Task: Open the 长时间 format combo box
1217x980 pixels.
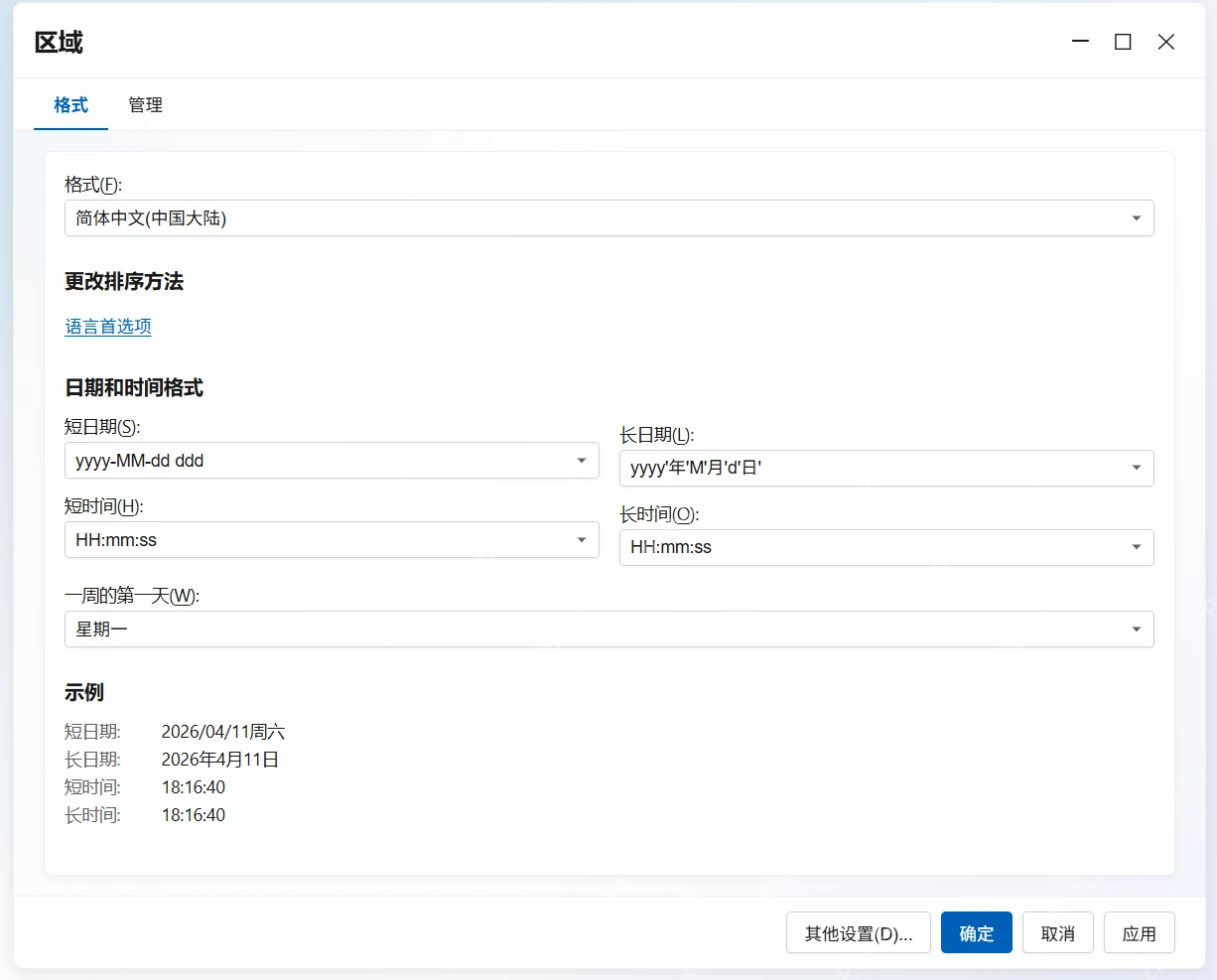Action: 886,547
